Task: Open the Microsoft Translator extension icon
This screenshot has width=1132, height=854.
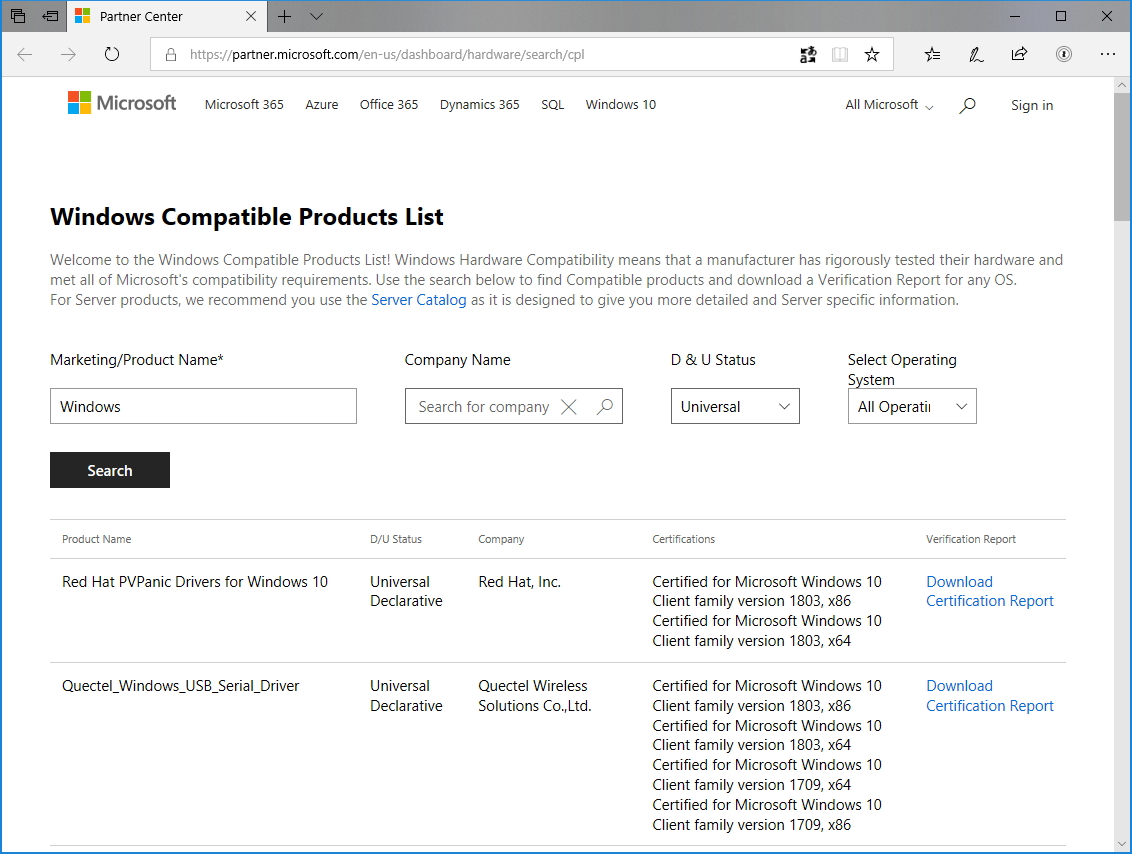Action: (x=808, y=54)
